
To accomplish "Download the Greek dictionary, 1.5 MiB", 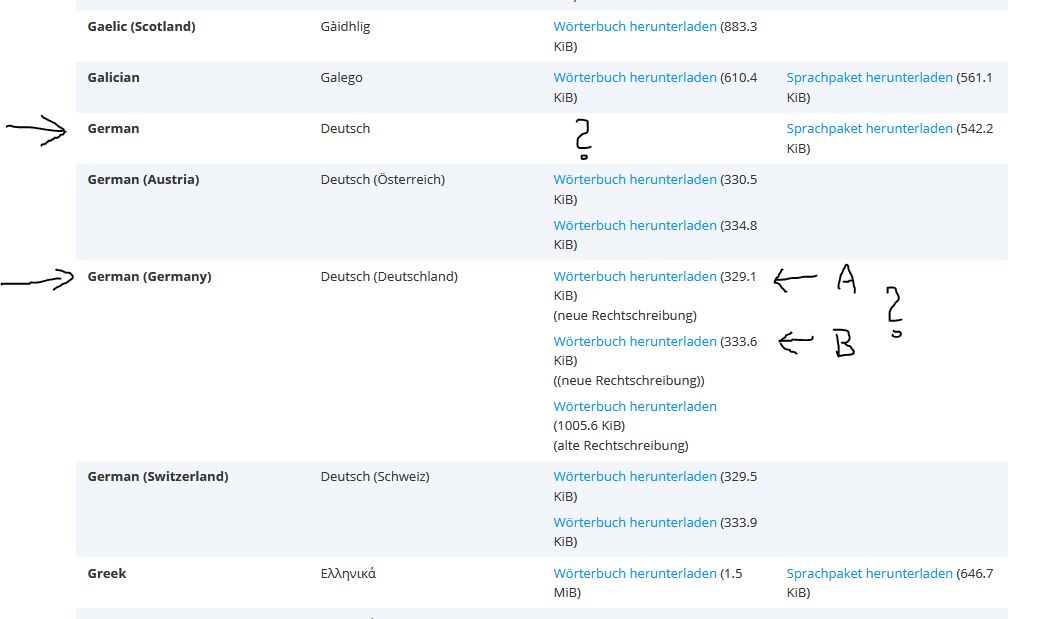I will (x=635, y=574).
